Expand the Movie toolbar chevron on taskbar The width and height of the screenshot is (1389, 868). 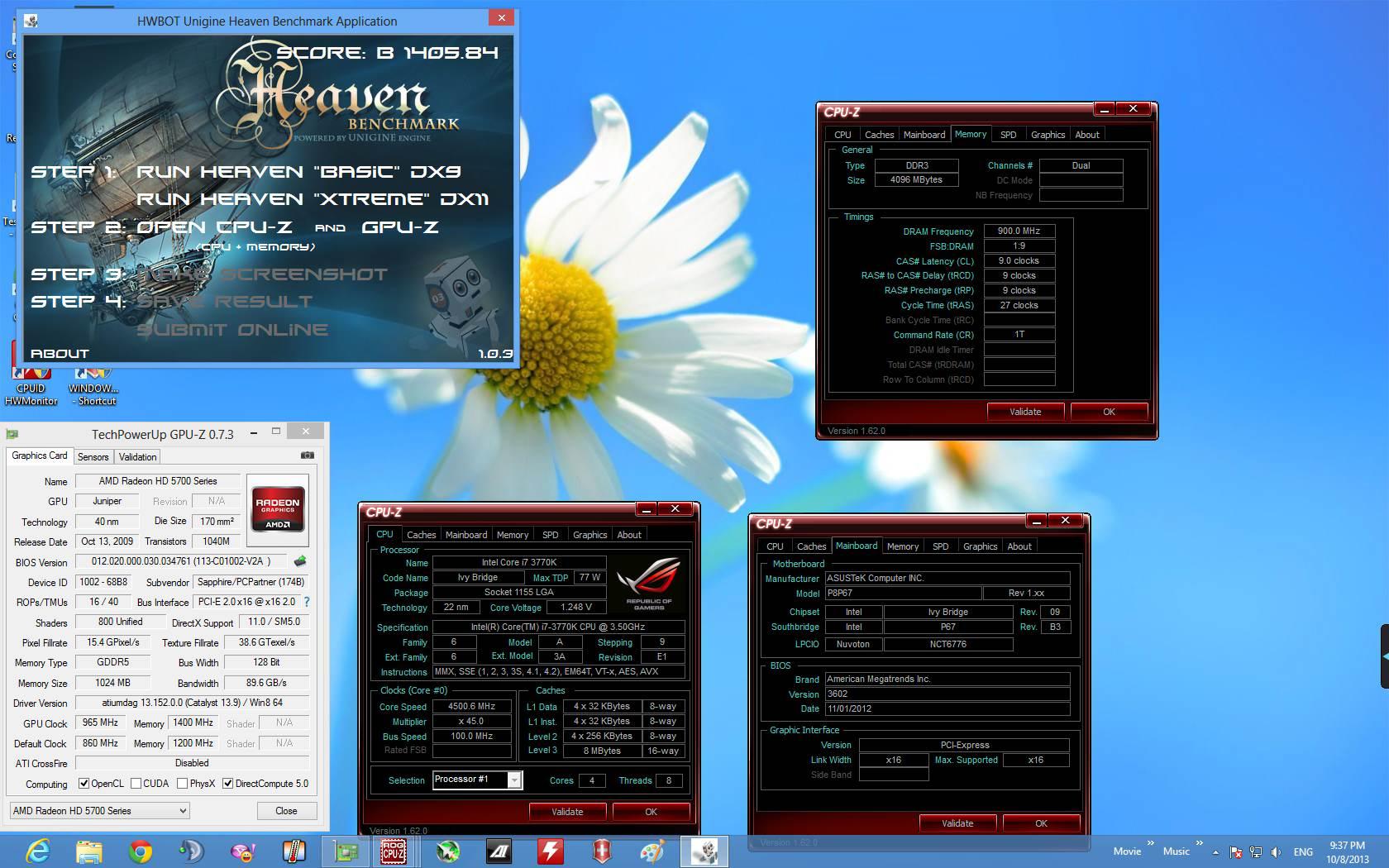coord(1150,843)
